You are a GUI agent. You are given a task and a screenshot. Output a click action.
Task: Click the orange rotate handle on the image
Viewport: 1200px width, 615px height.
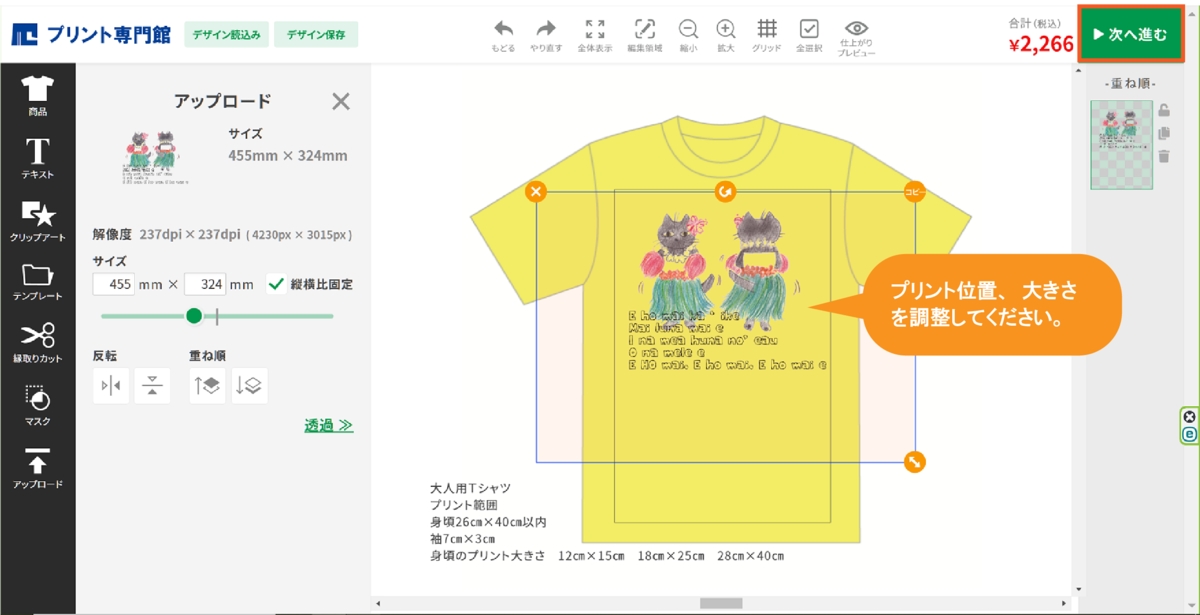tap(725, 191)
